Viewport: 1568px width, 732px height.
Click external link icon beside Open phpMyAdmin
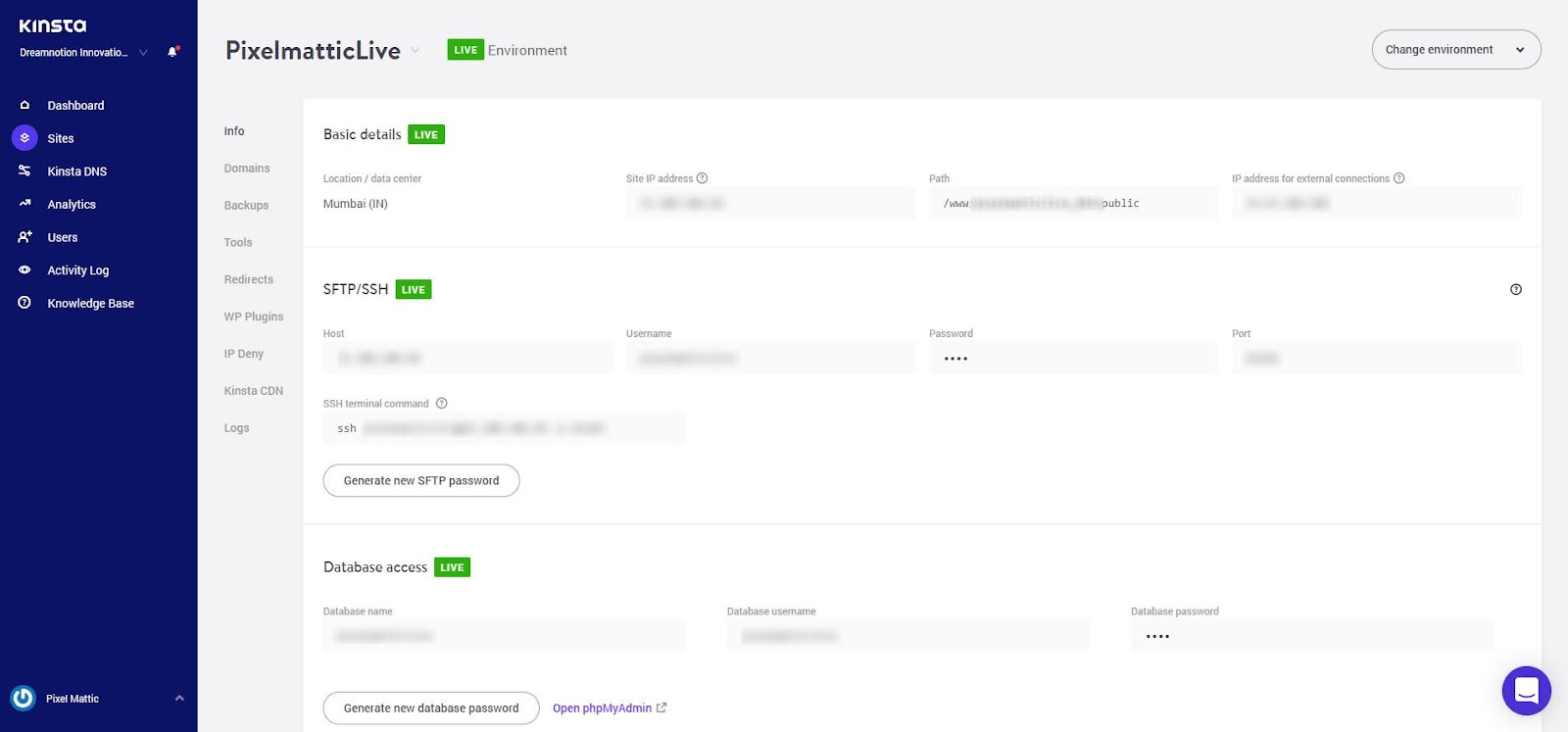[x=661, y=708]
